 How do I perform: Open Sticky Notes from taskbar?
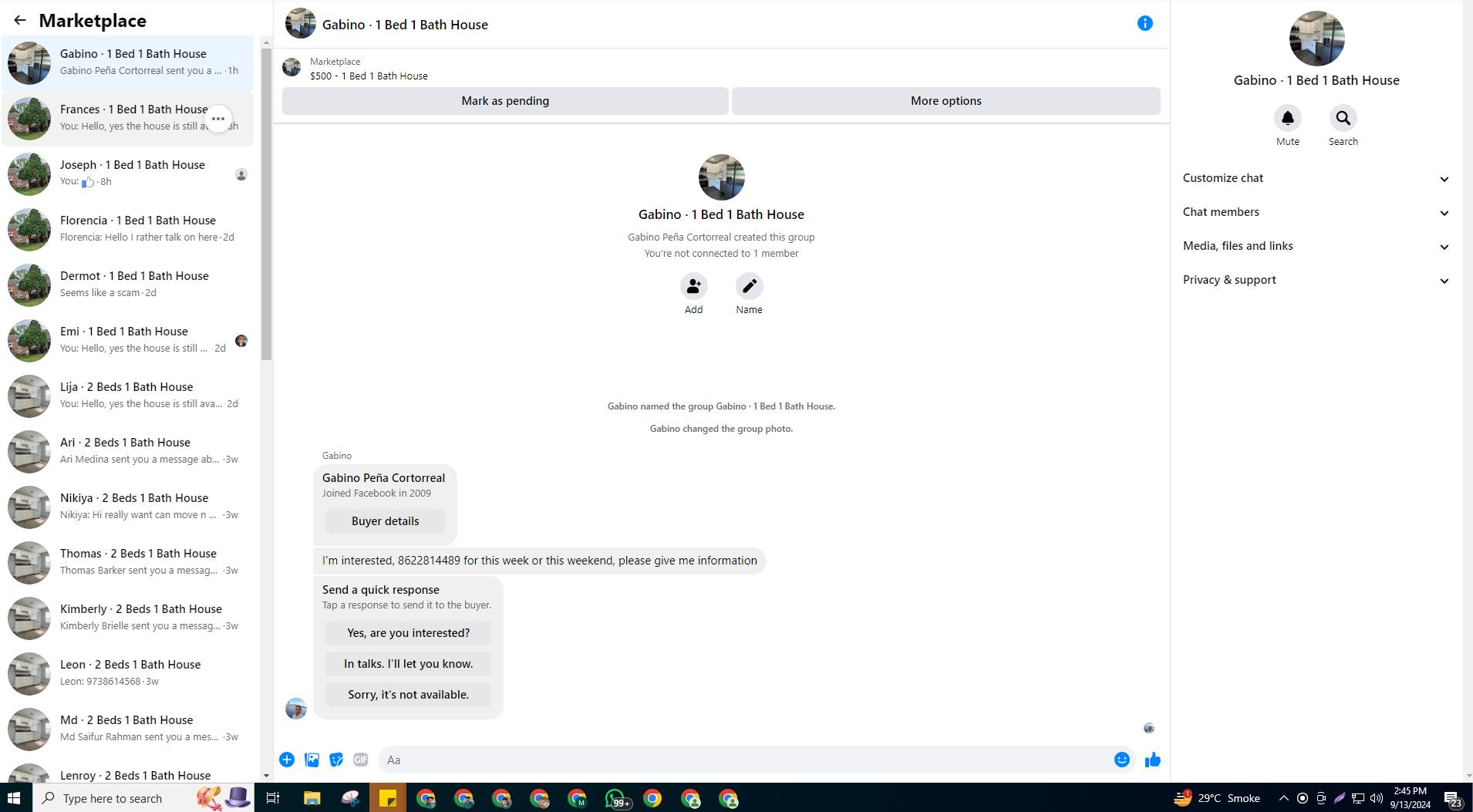tap(388, 798)
